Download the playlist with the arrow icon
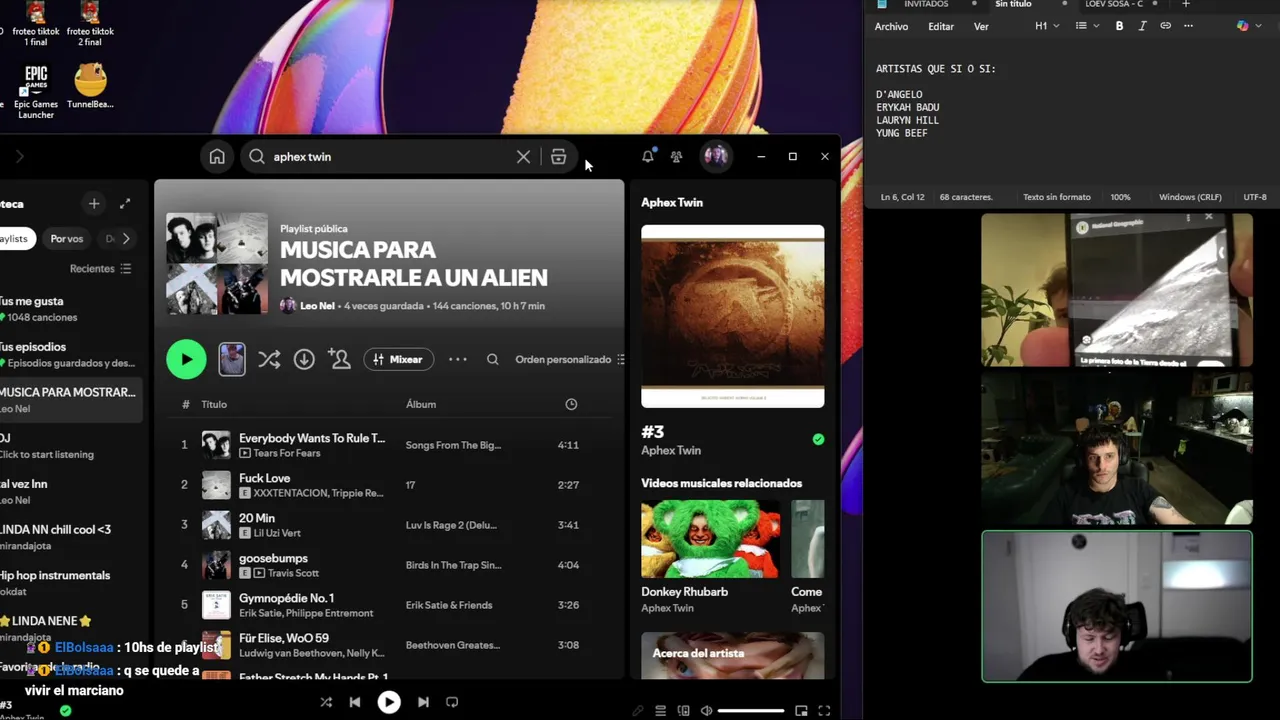The height and width of the screenshot is (720, 1280). pyautogui.click(x=304, y=359)
